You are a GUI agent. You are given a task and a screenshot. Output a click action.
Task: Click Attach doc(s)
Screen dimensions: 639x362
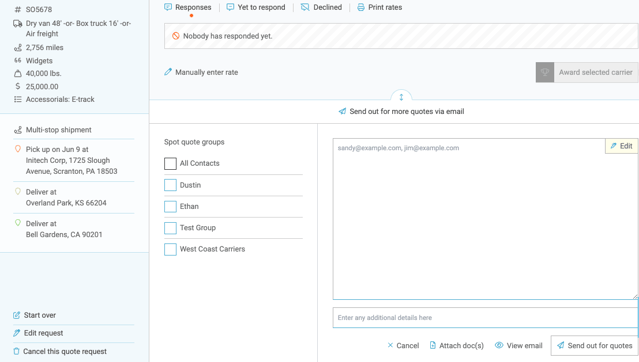pos(456,345)
